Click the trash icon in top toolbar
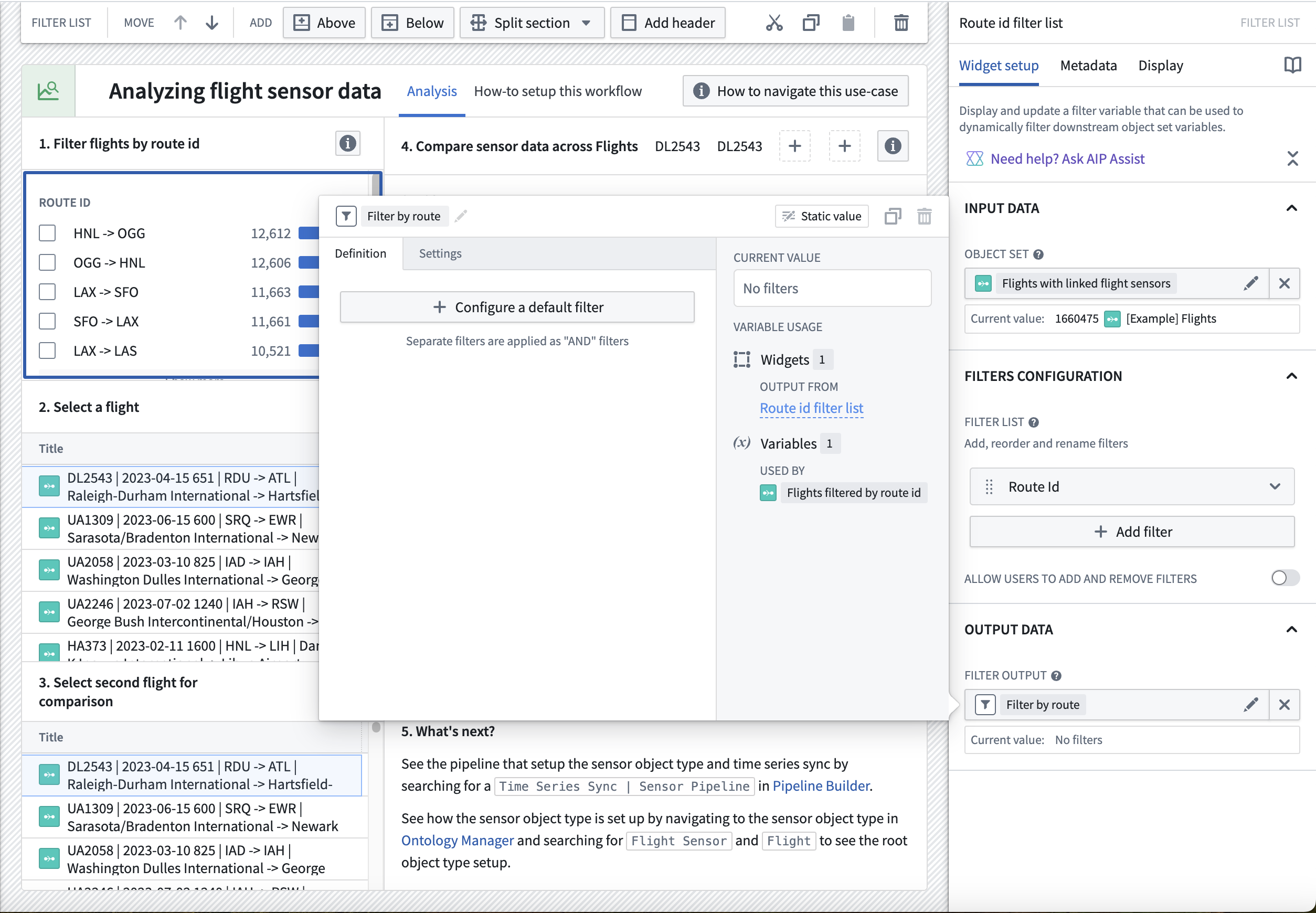Image resolution: width=1316 pixels, height=913 pixels. (901, 23)
